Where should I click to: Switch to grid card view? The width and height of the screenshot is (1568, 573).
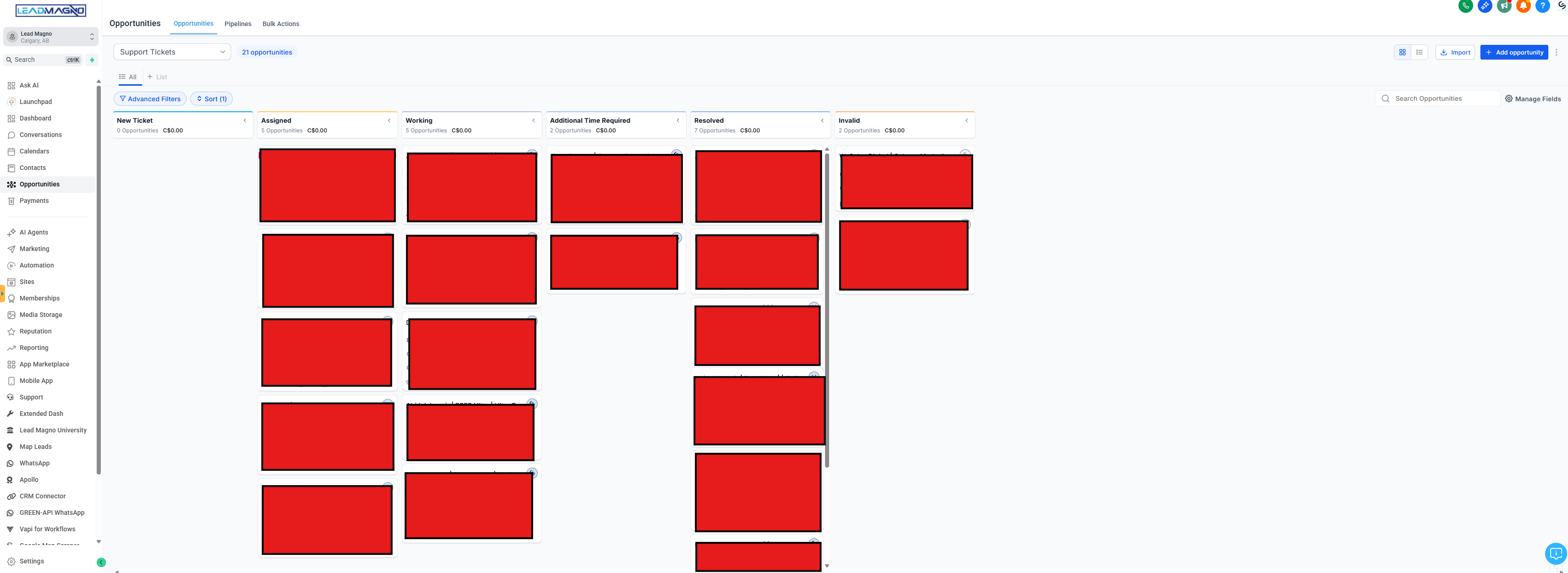click(x=1403, y=52)
